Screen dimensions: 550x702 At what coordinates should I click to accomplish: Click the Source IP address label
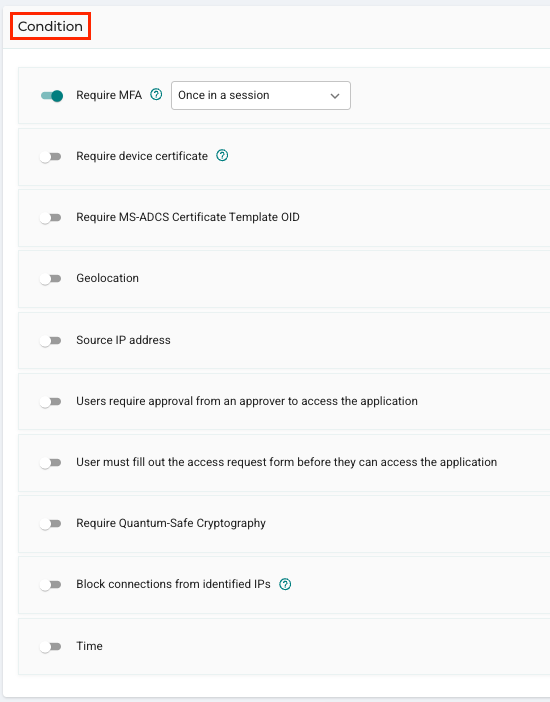(x=123, y=340)
